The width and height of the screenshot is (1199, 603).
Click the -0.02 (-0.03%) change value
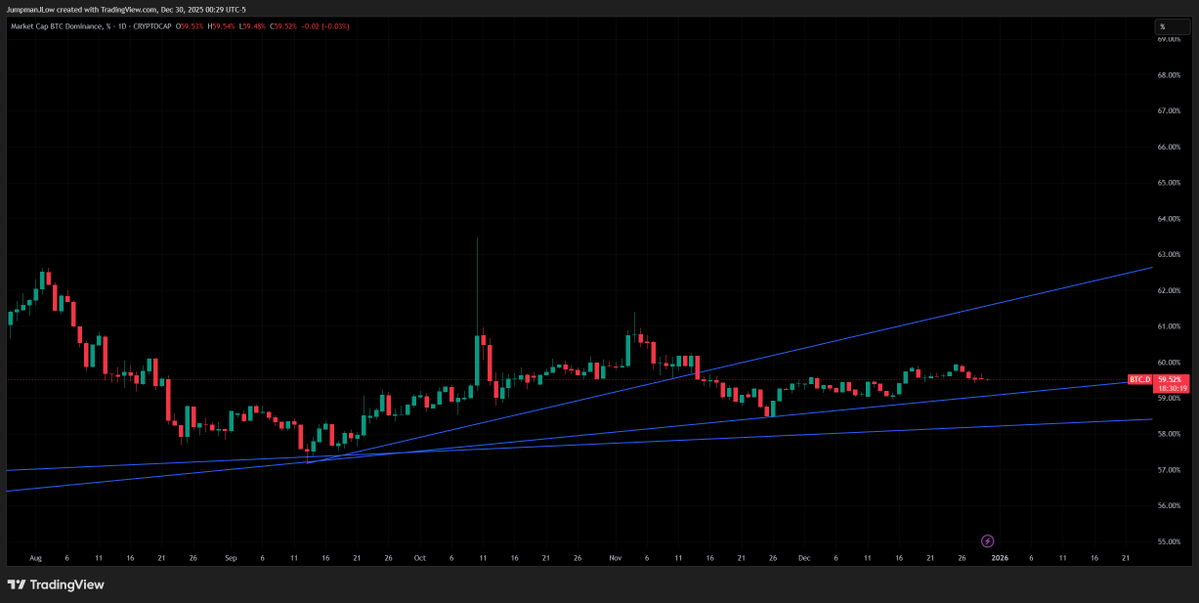[x=325, y=26]
